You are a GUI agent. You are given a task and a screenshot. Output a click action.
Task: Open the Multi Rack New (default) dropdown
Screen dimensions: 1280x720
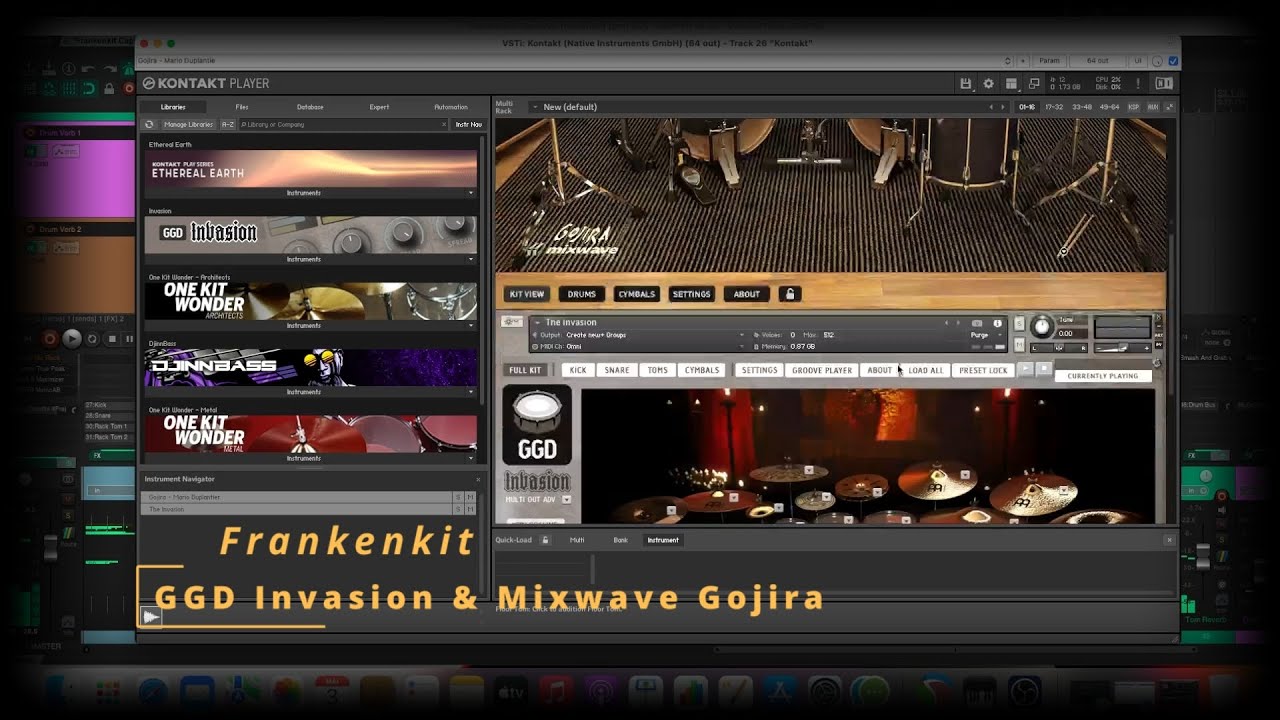[x=534, y=107]
